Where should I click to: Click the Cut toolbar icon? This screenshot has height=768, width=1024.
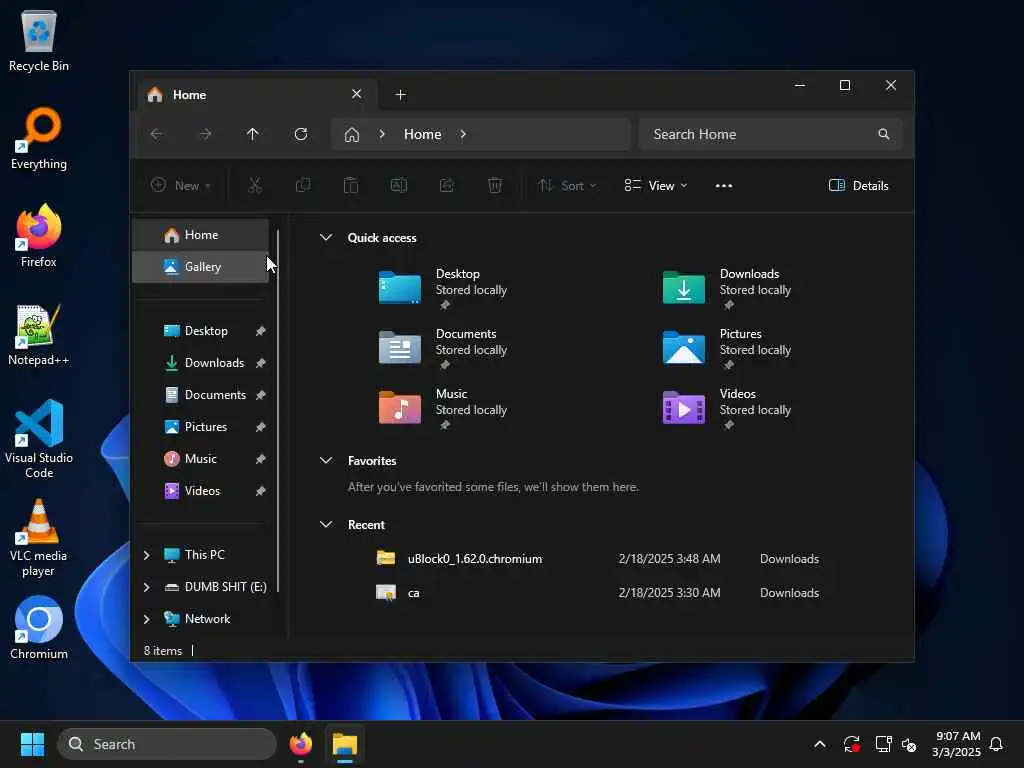(x=255, y=185)
